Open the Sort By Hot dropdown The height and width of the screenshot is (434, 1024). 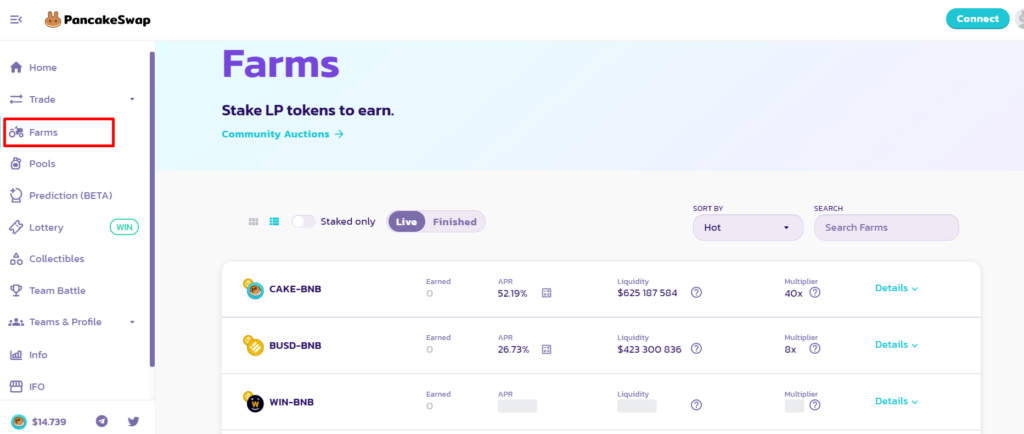[747, 227]
